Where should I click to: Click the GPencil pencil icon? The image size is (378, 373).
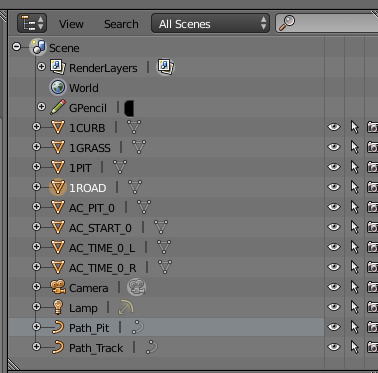(58, 107)
